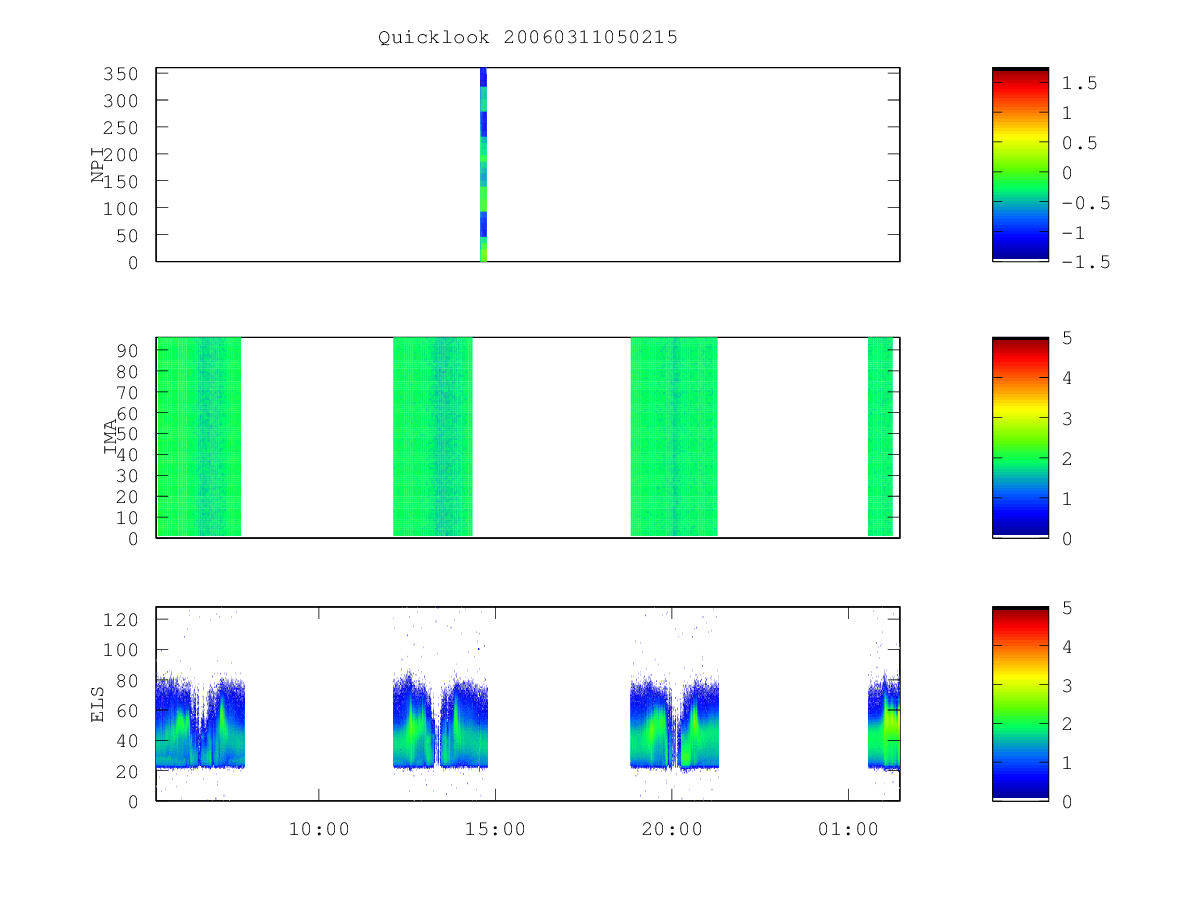
Task: Click the ELS panel color scale bar
Action: [x=1020, y=703]
